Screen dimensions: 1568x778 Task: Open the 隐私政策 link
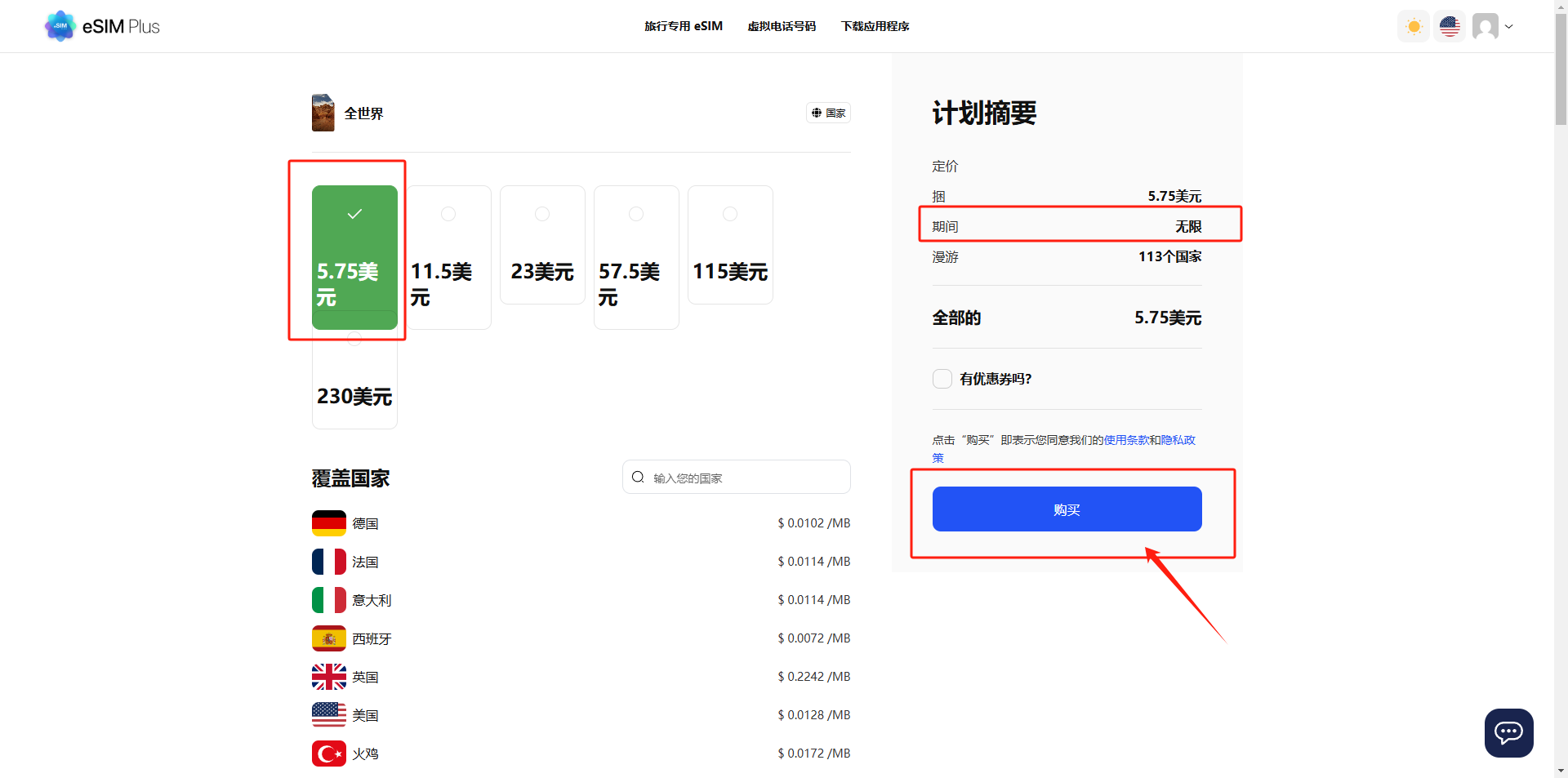(1178, 440)
